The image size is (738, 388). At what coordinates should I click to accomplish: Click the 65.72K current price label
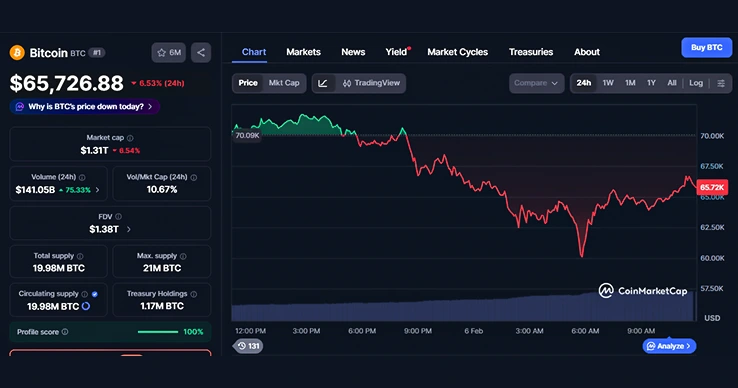(x=712, y=187)
